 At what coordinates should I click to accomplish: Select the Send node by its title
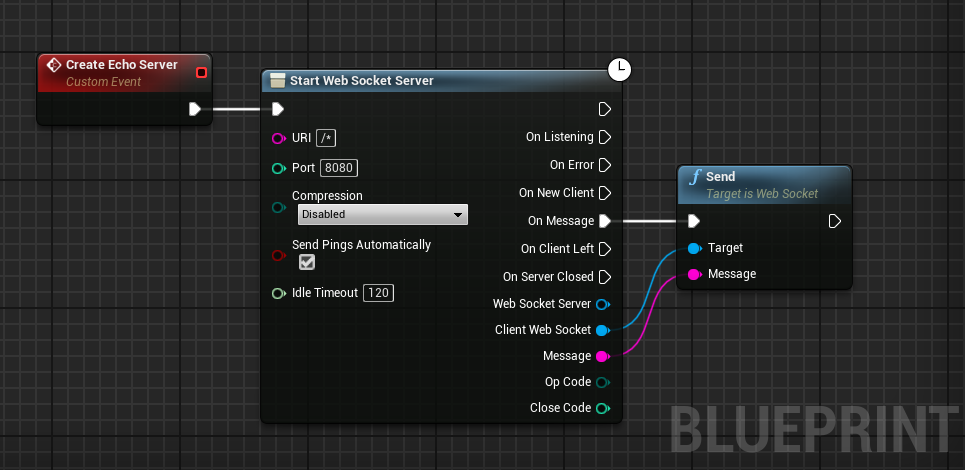pos(721,177)
